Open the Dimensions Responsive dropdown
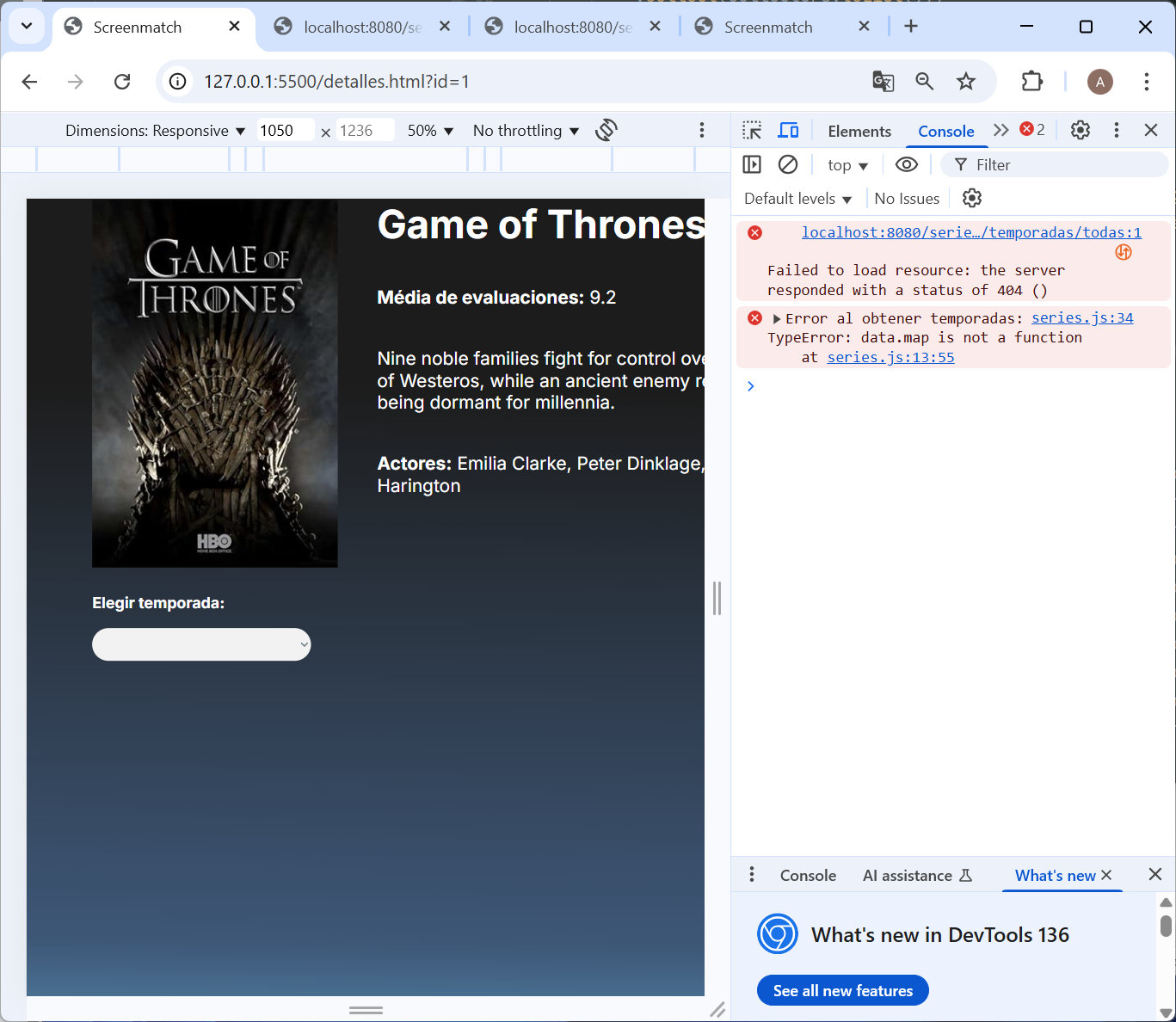The image size is (1176, 1022). pos(155,131)
